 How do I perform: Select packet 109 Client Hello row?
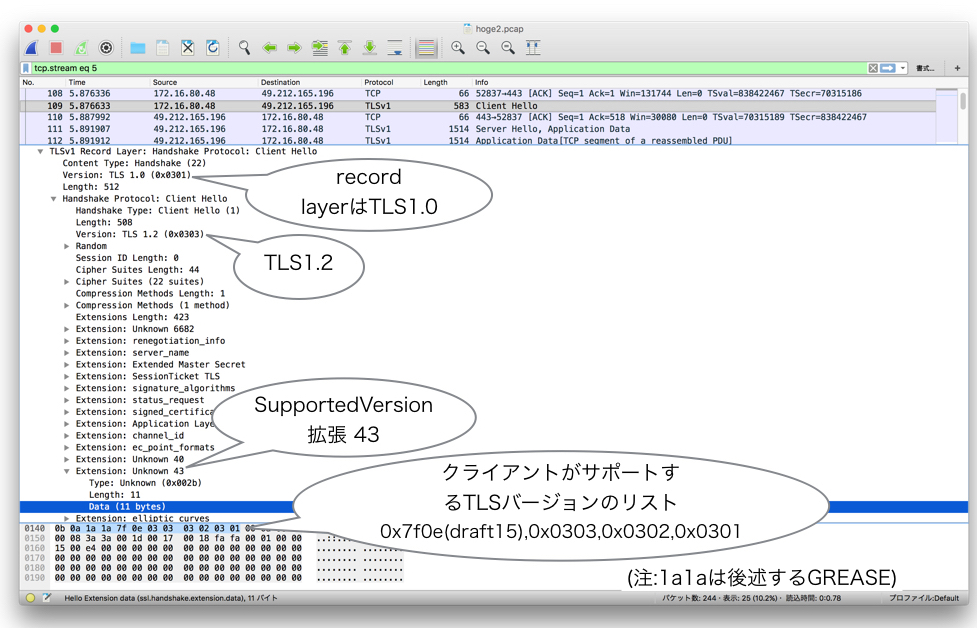tap(479, 106)
